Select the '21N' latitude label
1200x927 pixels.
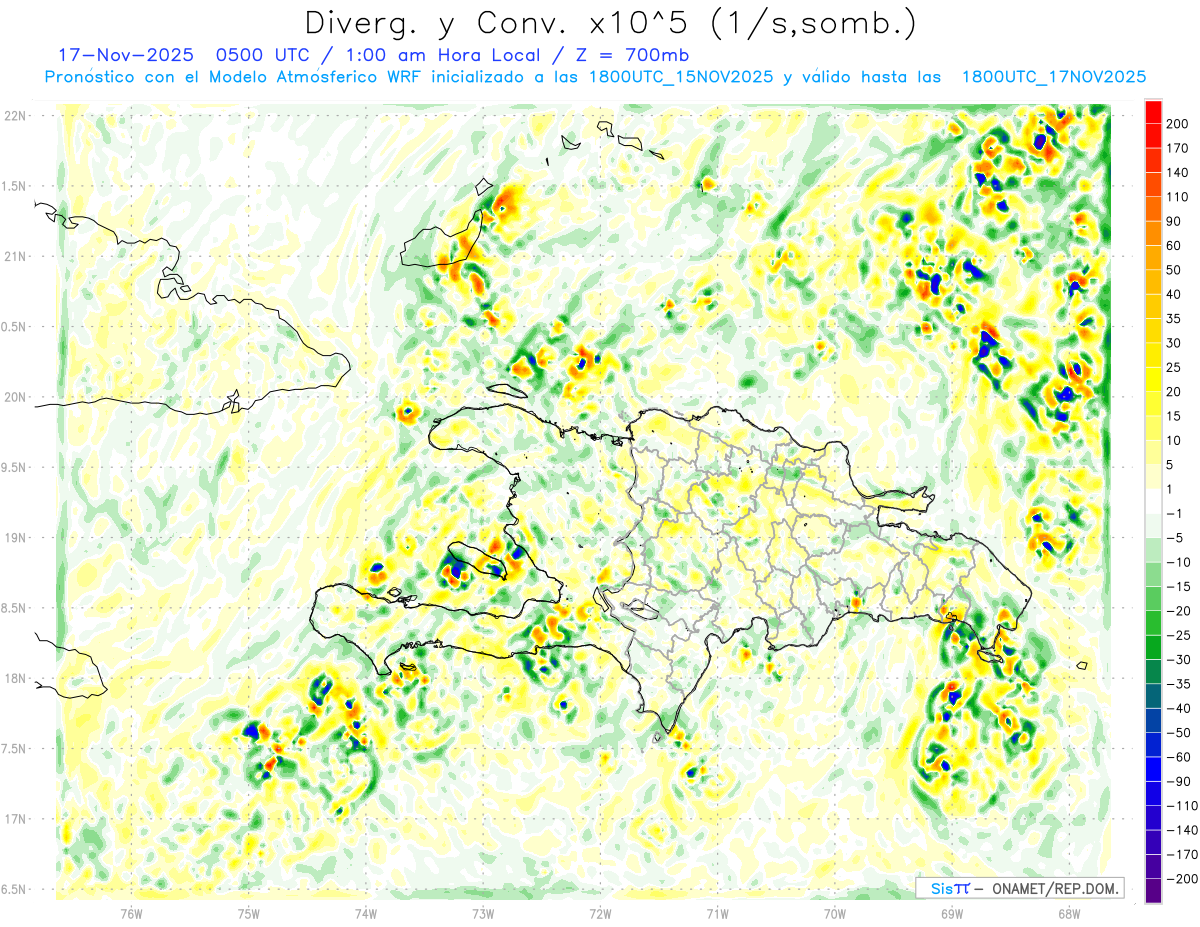point(15,256)
